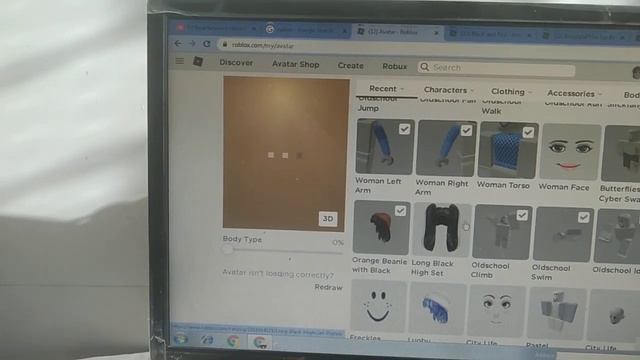Select Freckles smiley face item
Screen dimensions: 640x360
click(x=378, y=306)
